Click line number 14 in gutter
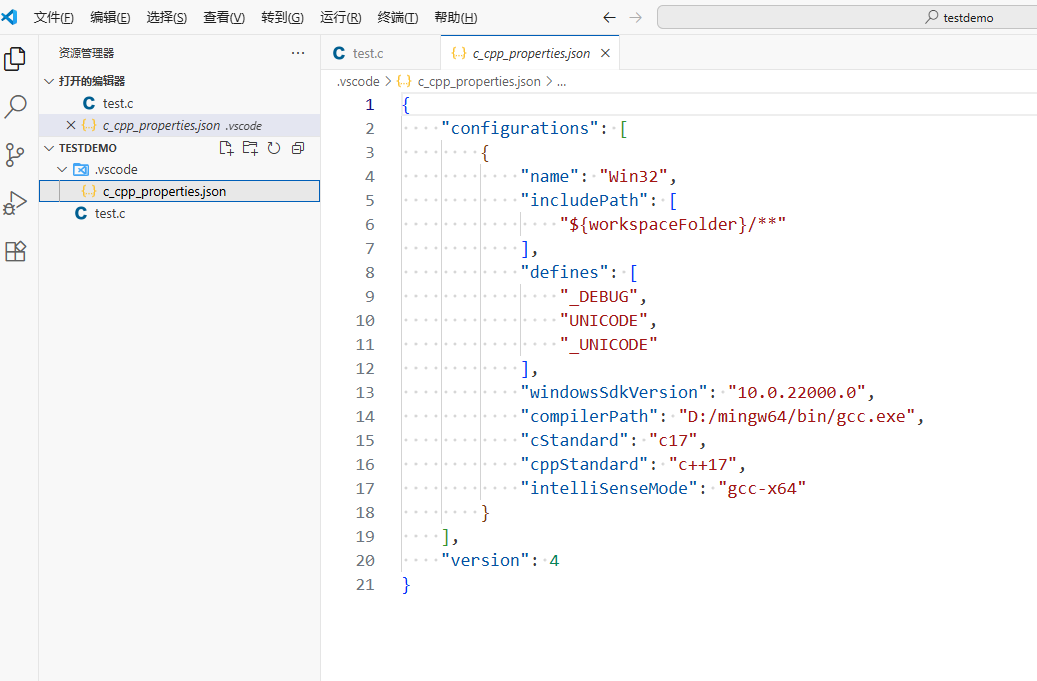 click(x=365, y=417)
